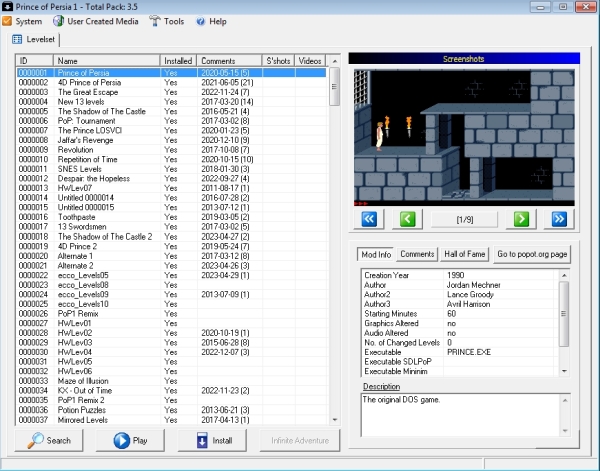Select 'SNES Levels' levelset
Viewport: 600px width, 471px height.
click(x=171, y=169)
